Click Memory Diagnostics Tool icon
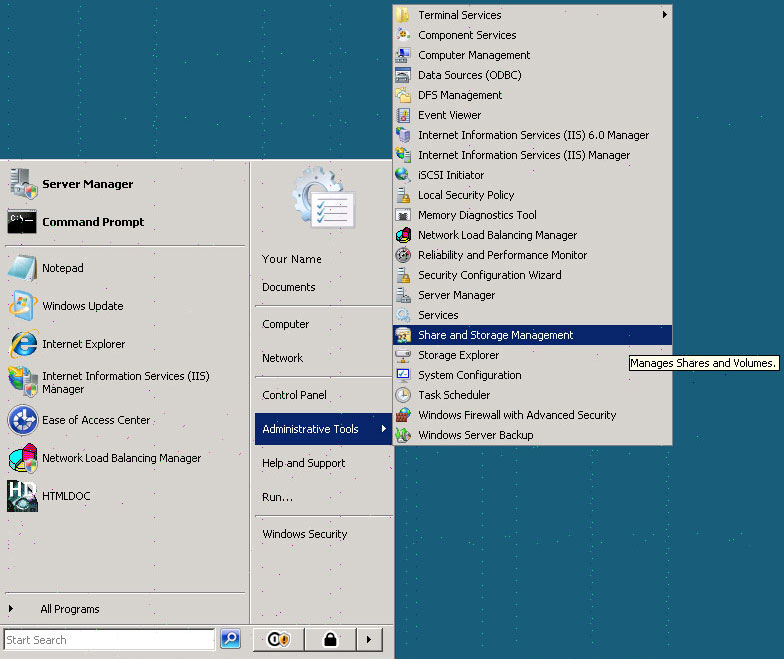784x659 pixels. [x=403, y=215]
